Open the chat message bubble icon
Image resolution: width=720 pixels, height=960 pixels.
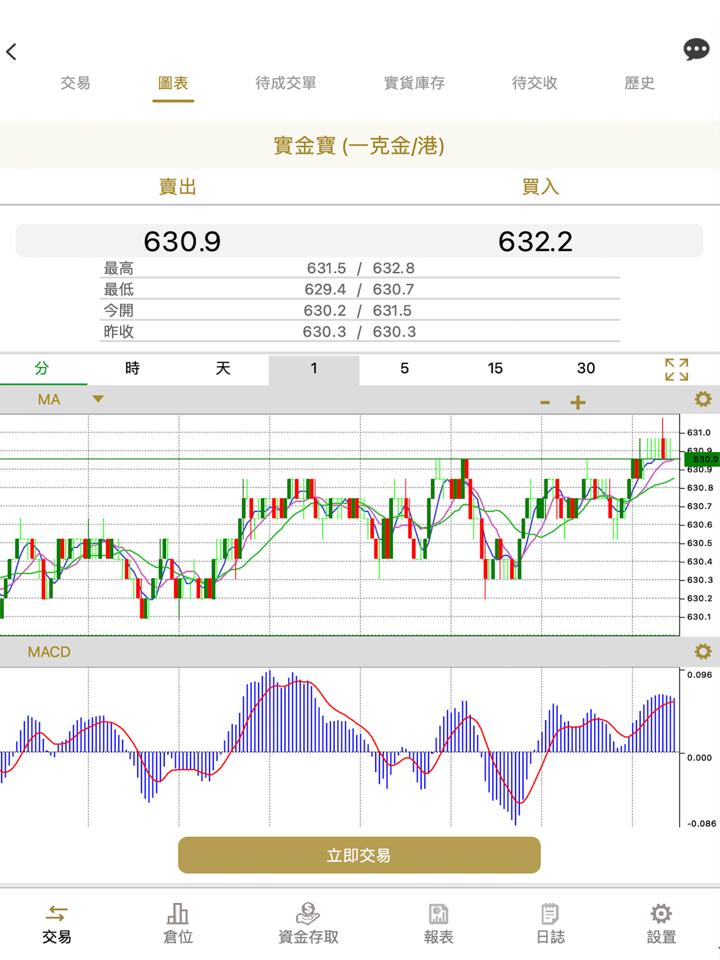[696, 50]
